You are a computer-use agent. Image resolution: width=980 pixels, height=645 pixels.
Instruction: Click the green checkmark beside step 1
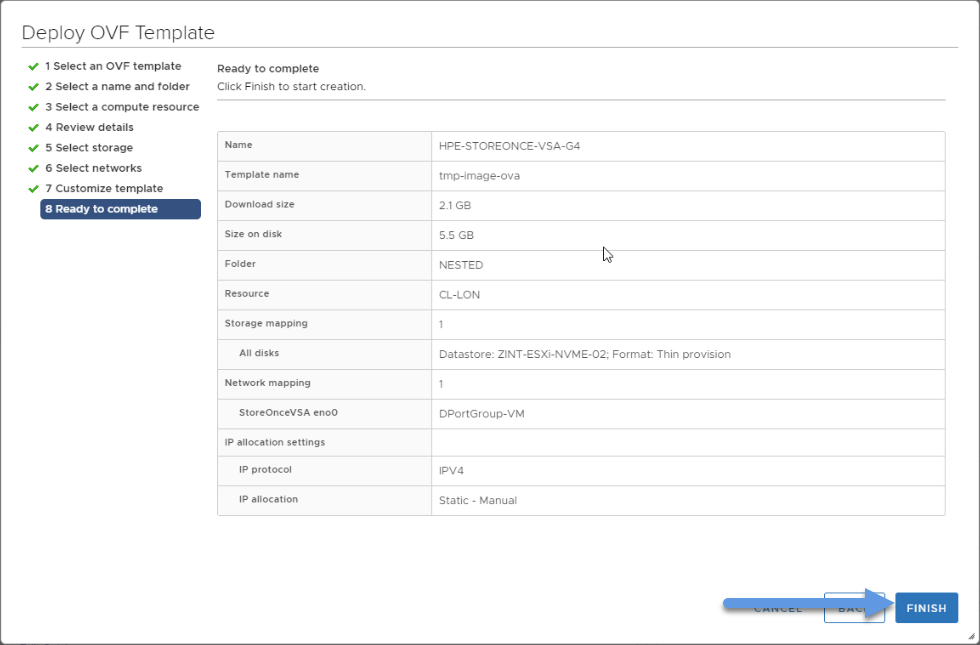(34, 67)
